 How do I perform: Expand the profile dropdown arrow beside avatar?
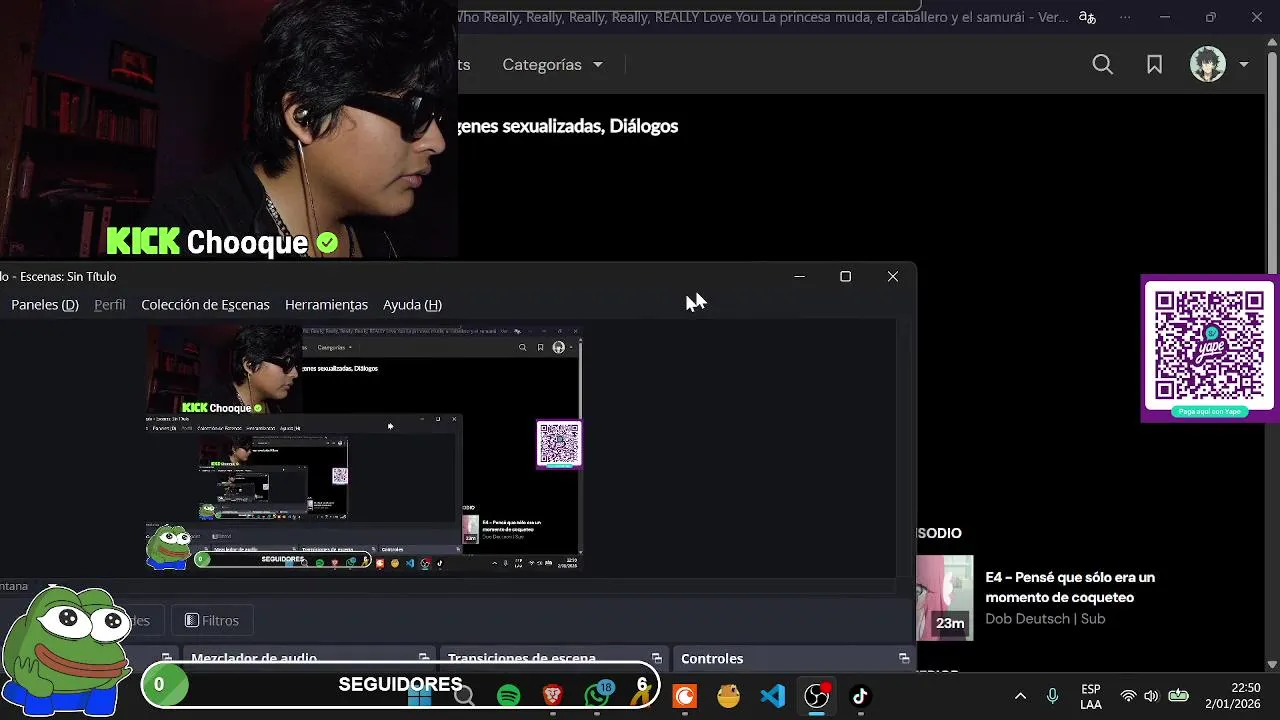pyautogui.click(x=1244, y=65)
